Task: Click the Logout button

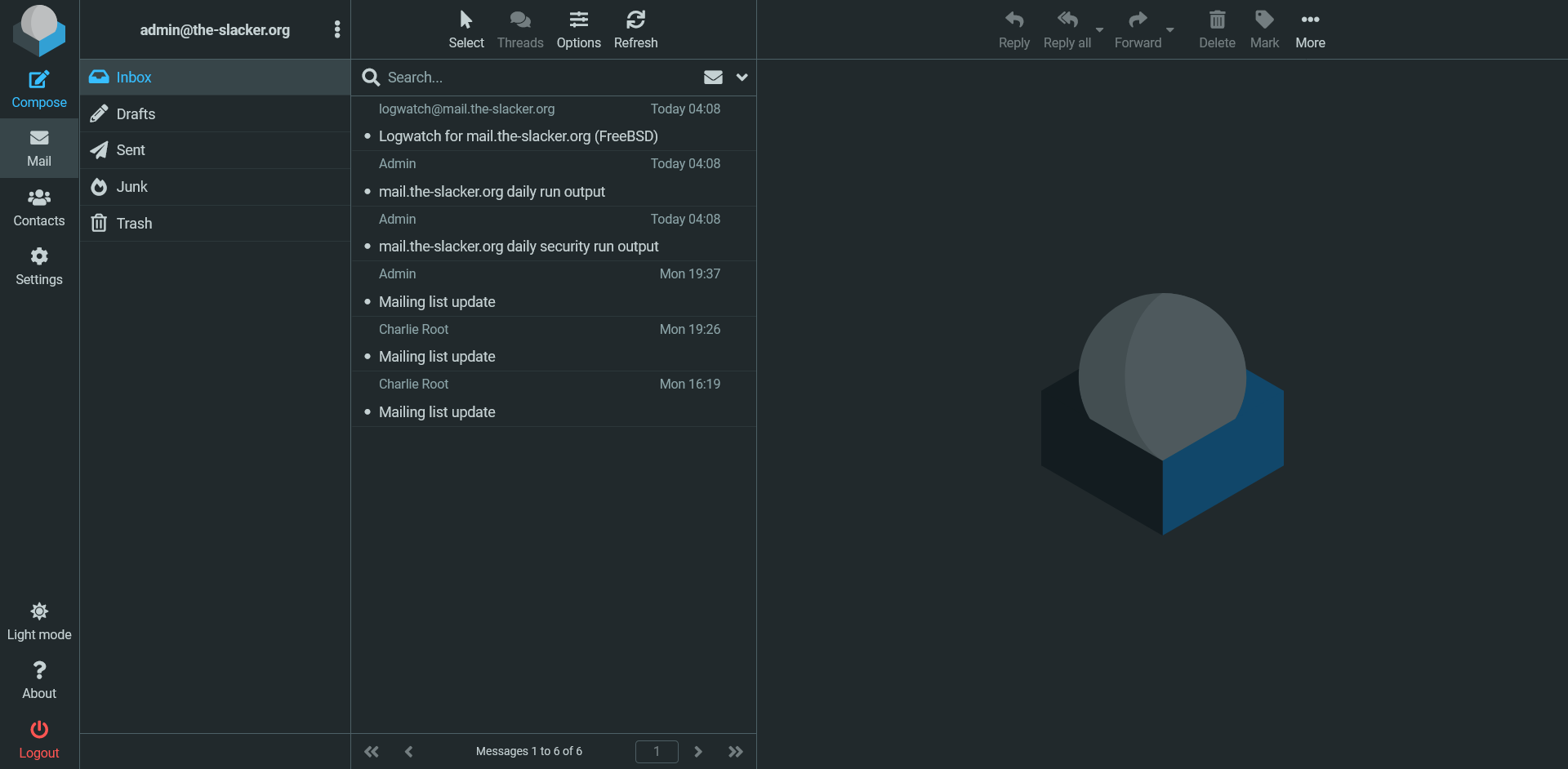Action: click(x=38, y=738)
